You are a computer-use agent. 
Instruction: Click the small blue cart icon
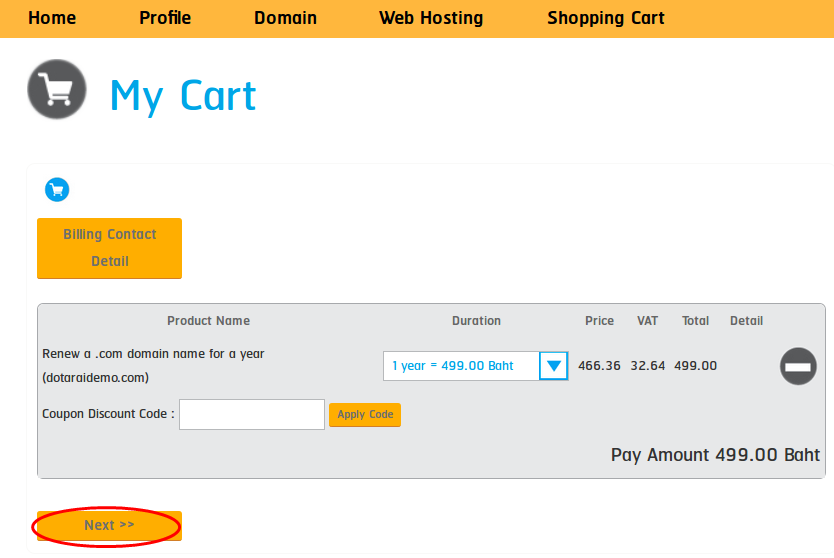pyautogui.click(x=57, y=190)
